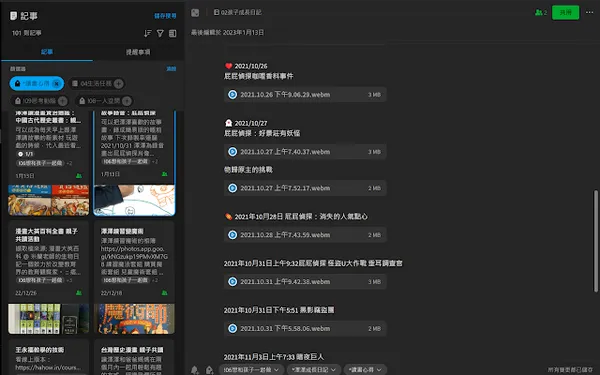This screenshot has height=375, width=600.
Task: Open the 台灣歷史漫畫 note card
Action: [x=134, y=357]
